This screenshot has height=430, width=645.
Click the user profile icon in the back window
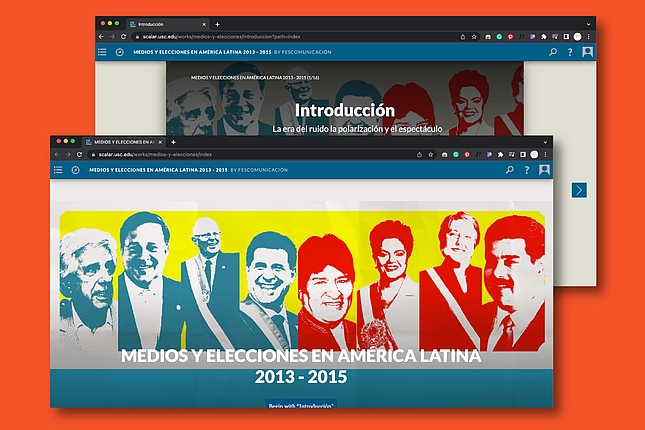click(x=588, y=52)
